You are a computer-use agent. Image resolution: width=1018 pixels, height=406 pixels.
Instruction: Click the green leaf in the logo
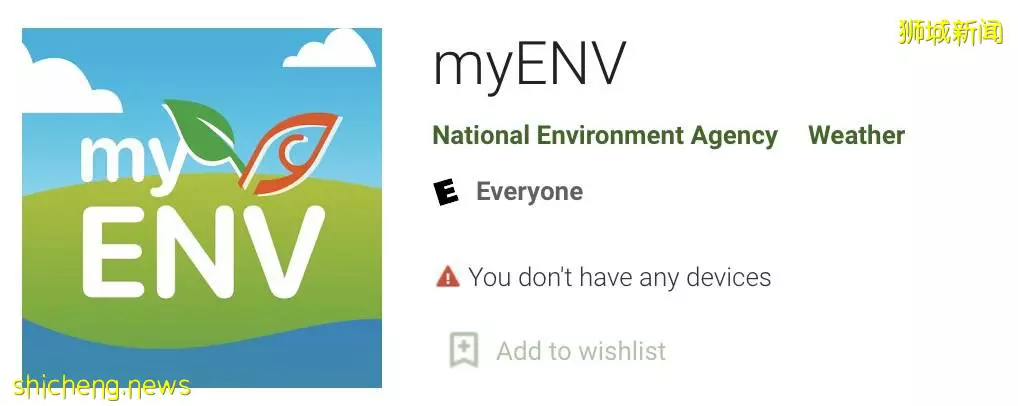[x=203, y=134]
